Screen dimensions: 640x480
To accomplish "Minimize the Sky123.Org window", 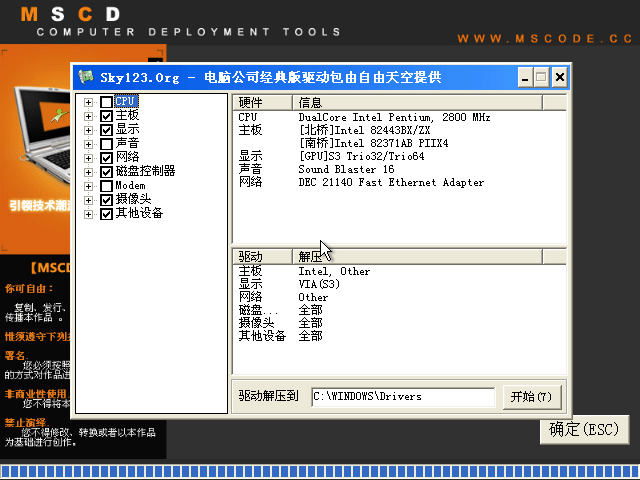I will pos(524,77).
